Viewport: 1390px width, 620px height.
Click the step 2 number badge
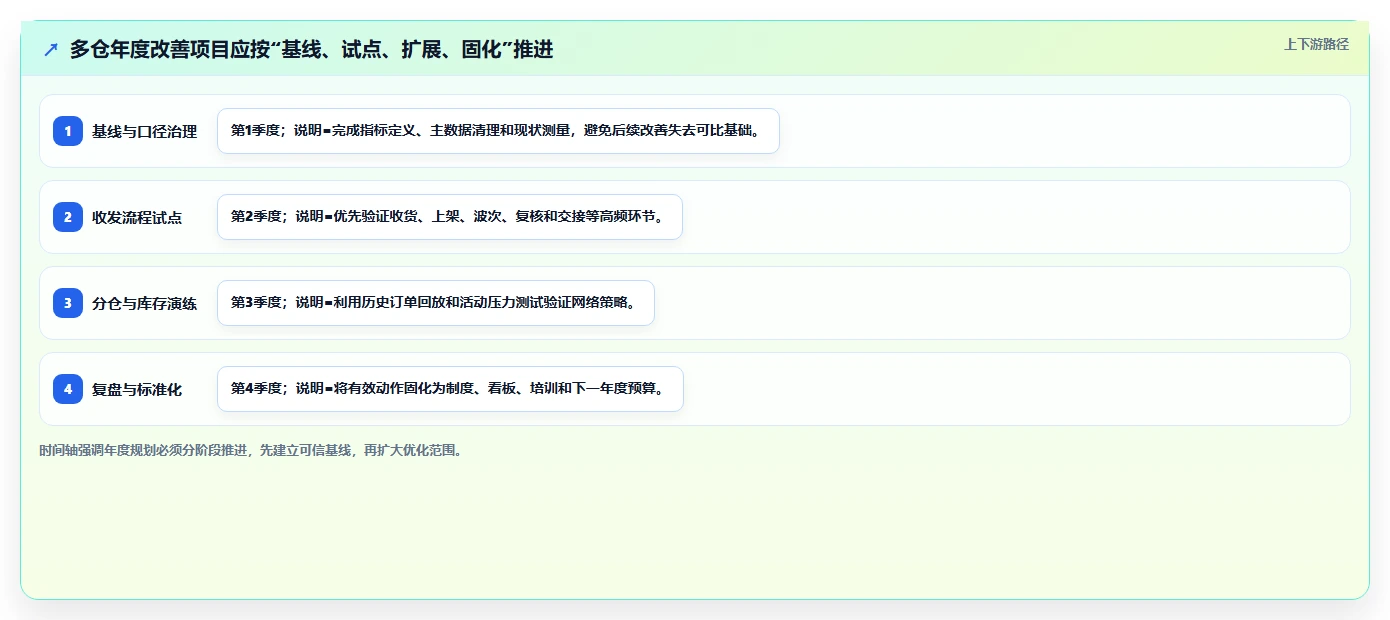[68, 217]
